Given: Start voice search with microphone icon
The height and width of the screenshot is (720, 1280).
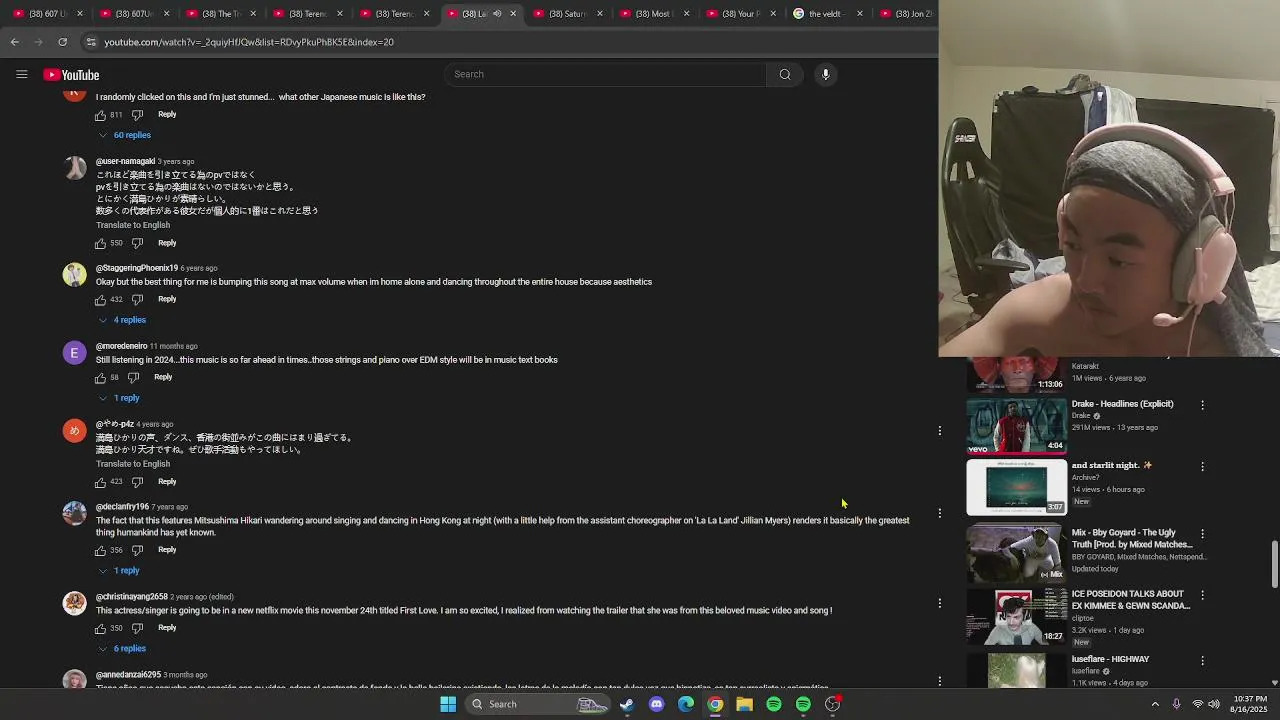Looking at the screenshot, I should pyautogui.click(x=825, y=74).
